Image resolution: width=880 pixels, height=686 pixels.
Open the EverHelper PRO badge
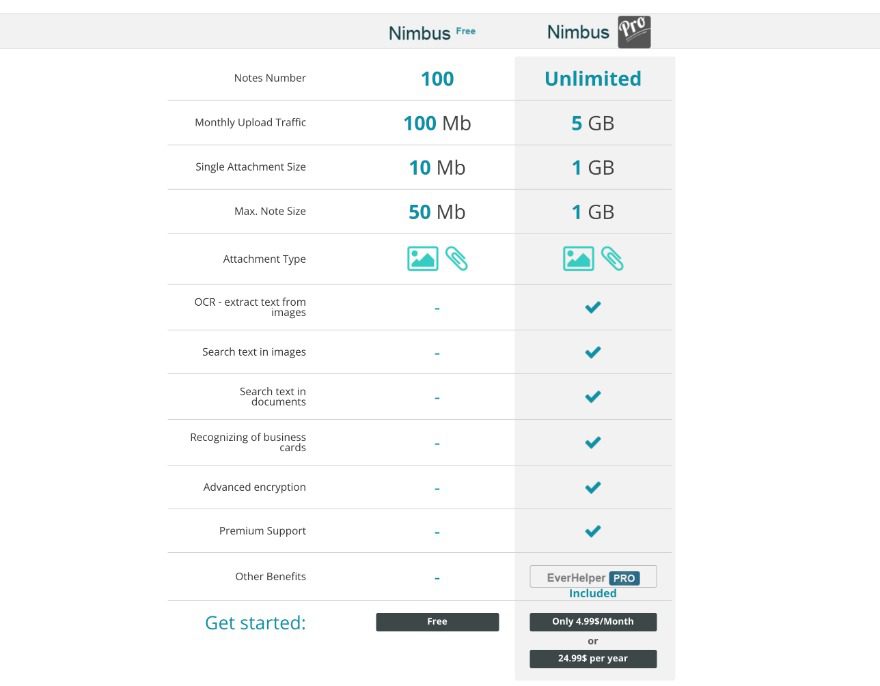(x=593, y=577)
